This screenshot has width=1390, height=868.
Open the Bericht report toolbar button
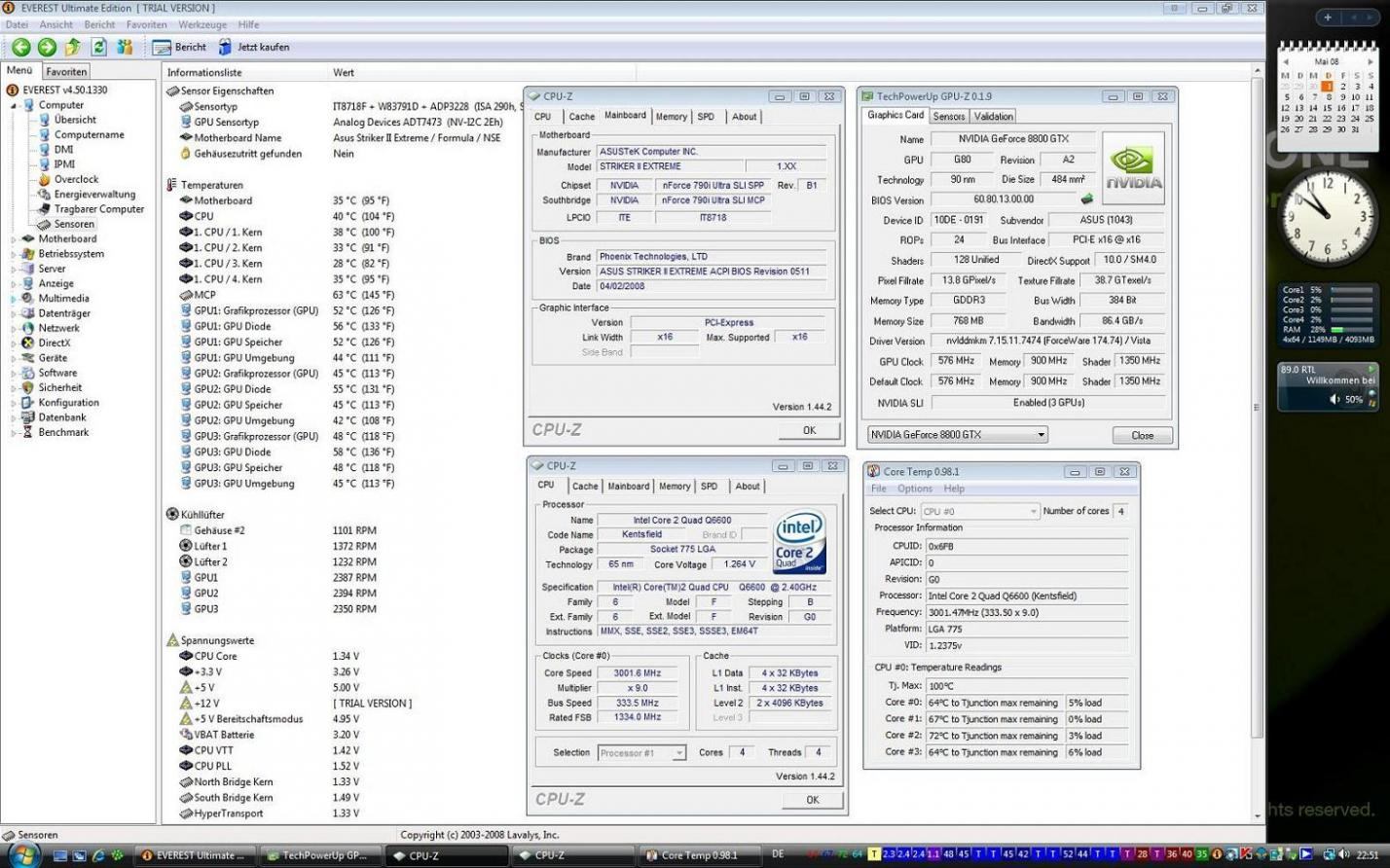click(180, 47)
